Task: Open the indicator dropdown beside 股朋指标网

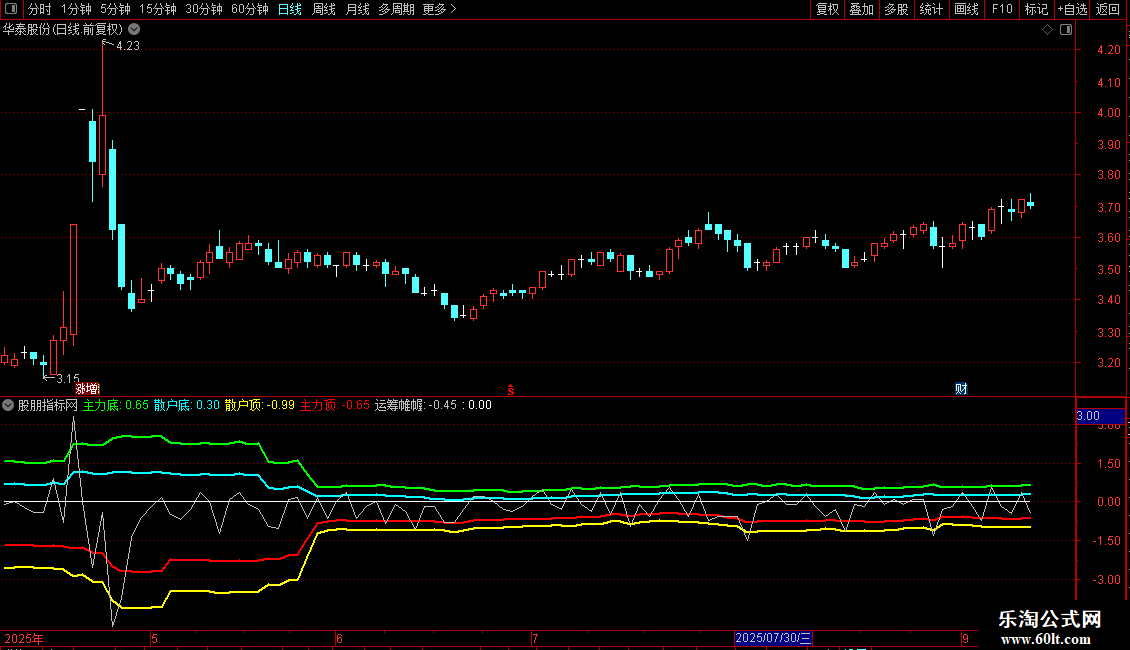Action: [x=8, y=405]
